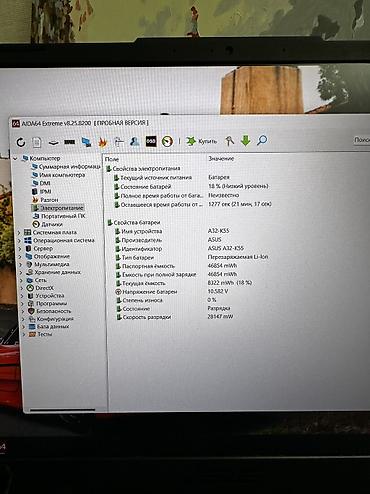370x494 pixels.
Task: Expand the Мультимедиа node
Action: (21, 265)
